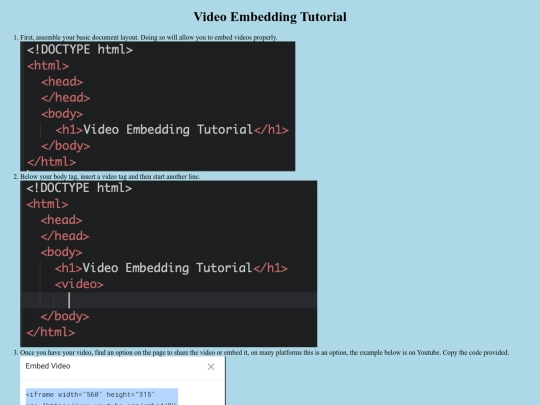The width and height of the screenshot is (540, 405).
Task: Click step 1 text 'First, assemble your basic document layout'
Action: (79, 37)
